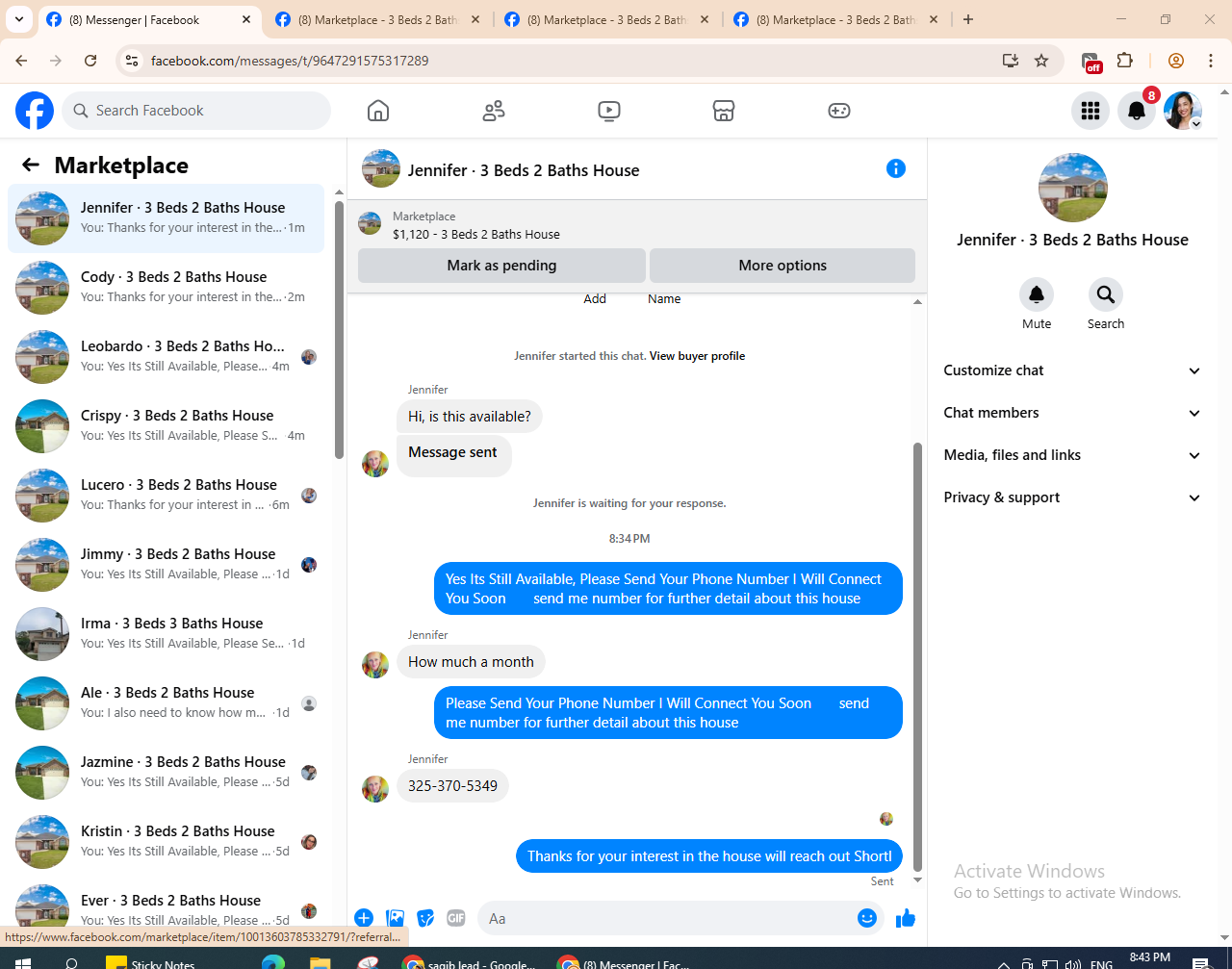Viewport: 1232px width, 969px height.
Task: Open Windows Start button
Action: 23,961
